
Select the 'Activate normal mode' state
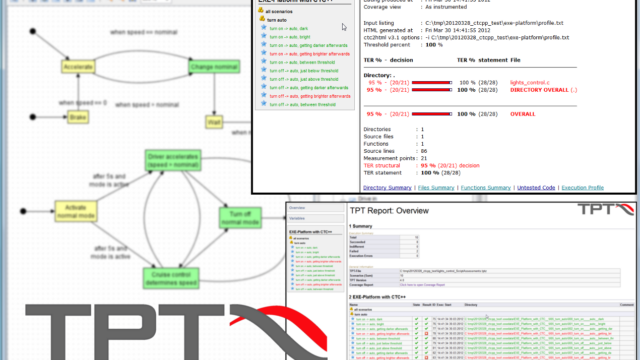[x=76, y=211]
